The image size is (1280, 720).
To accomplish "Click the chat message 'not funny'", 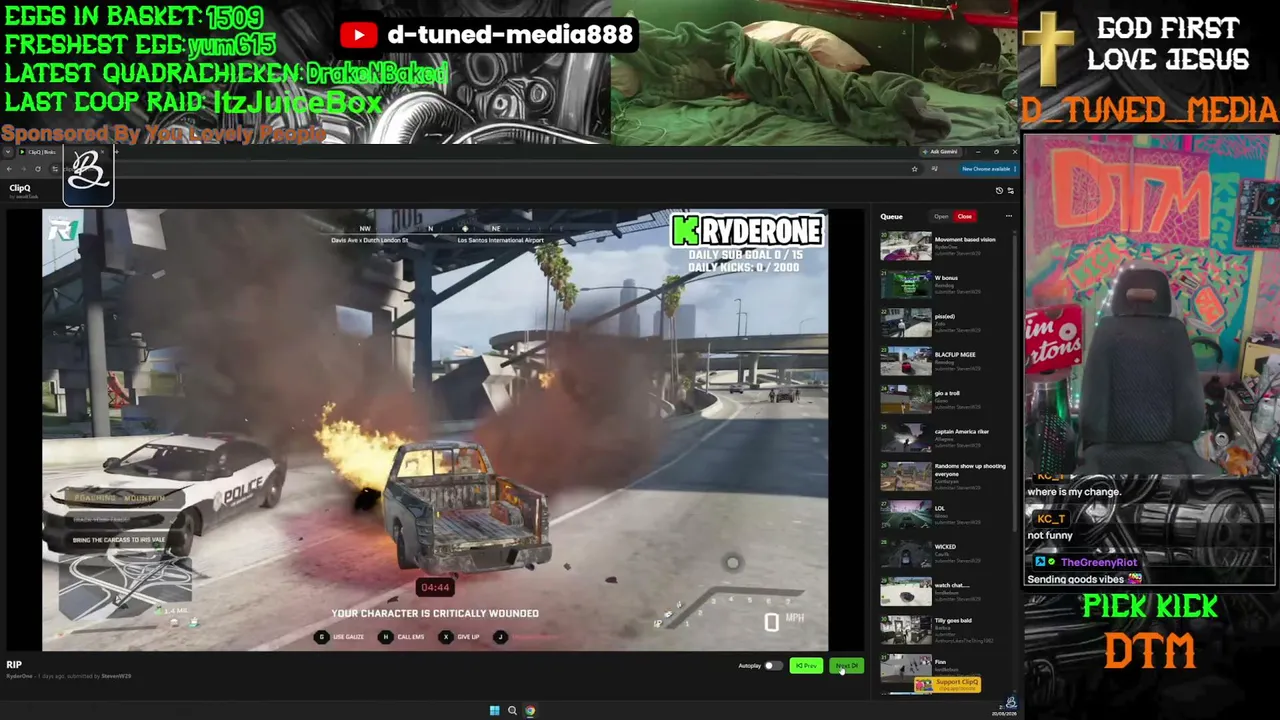I will pos(1050,535).
